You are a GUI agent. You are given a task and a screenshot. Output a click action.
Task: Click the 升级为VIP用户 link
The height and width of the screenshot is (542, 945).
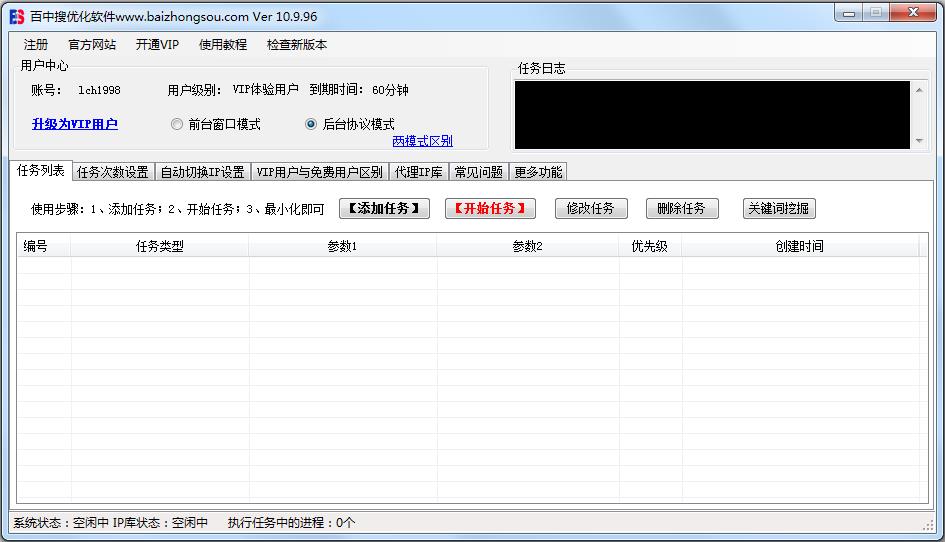coord(75,124)
